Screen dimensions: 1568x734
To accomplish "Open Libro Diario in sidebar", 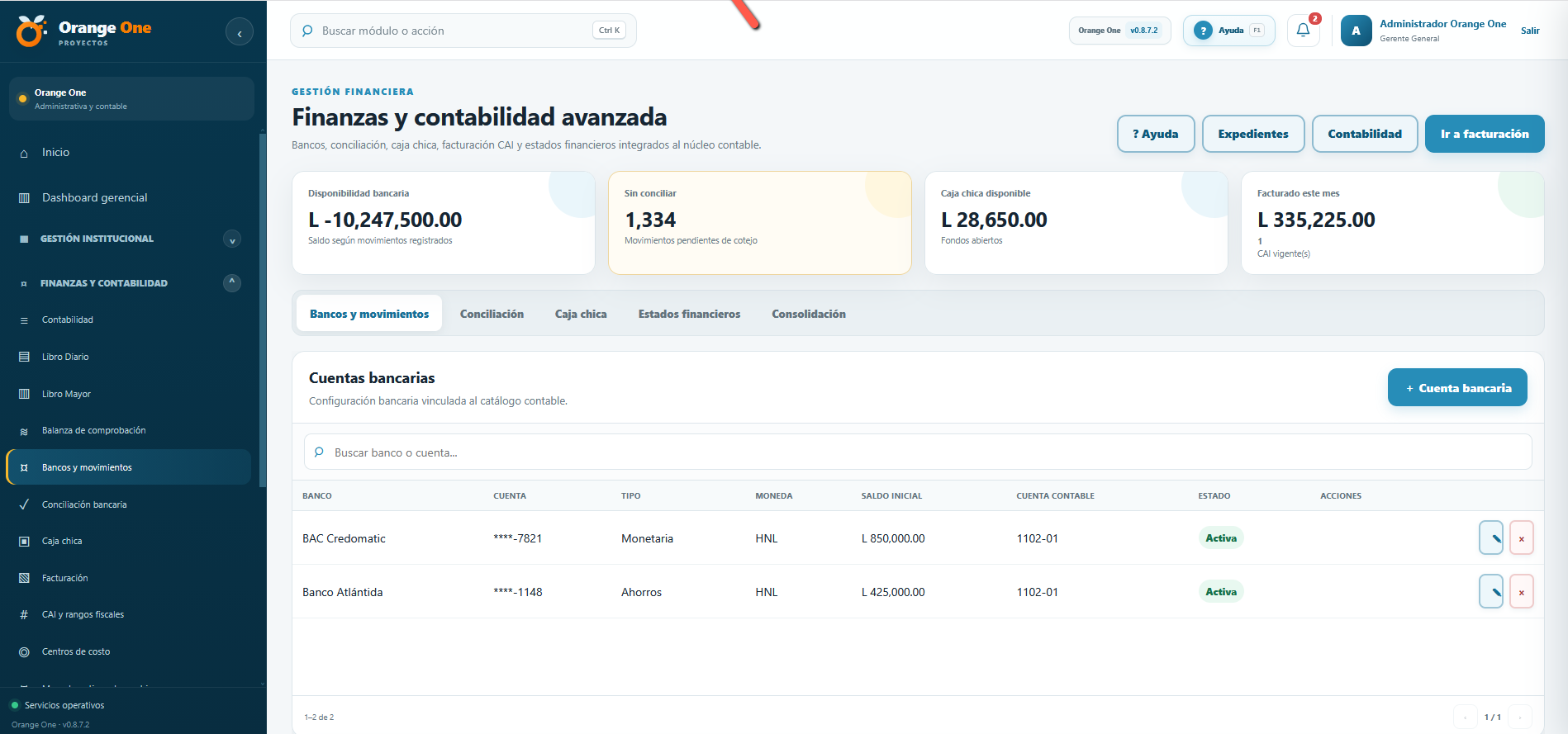I will (128, 357).
